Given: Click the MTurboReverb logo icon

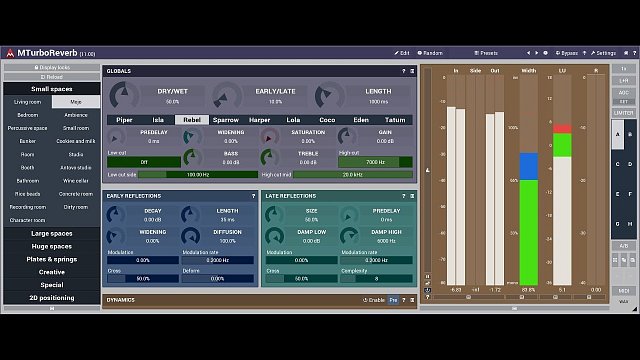Looking at the screenshot, I should coord(10,53).
